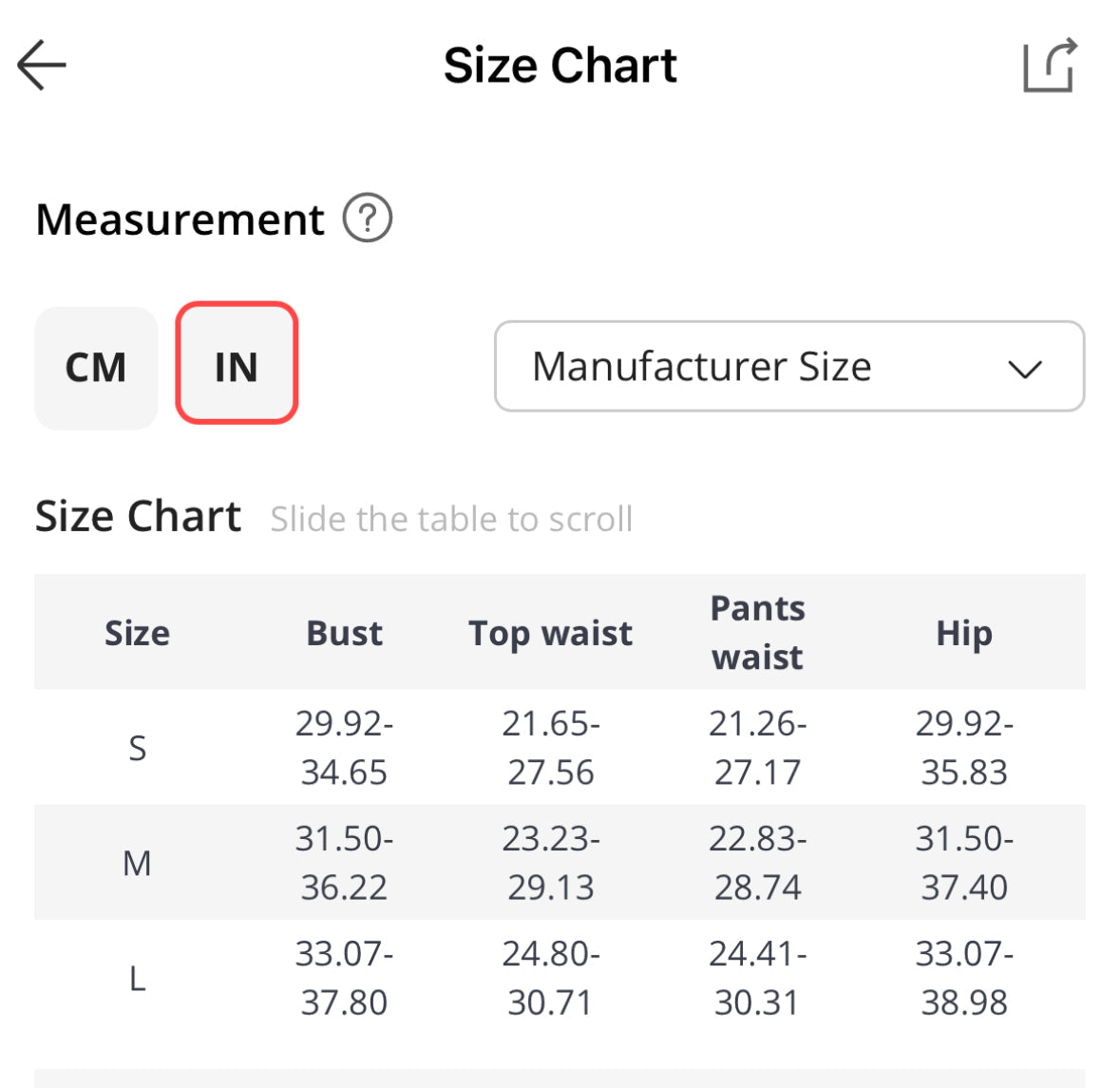The height and width of the screenshot is (1088, 1120).
Task: Click the Size Chart page title
Action: click(x=560, y=66)
